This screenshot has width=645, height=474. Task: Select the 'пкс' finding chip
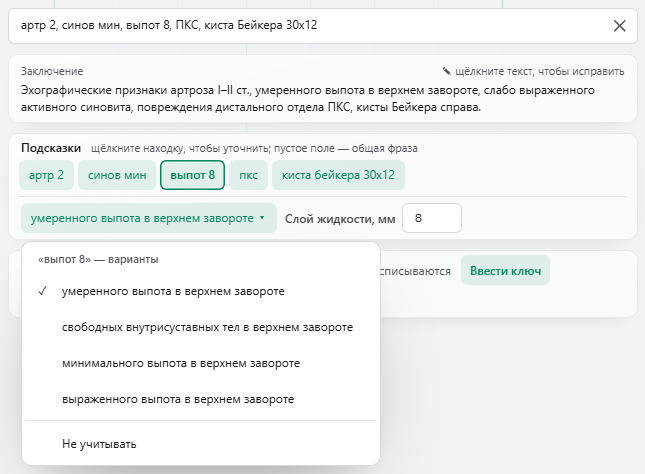tap(248, 175)
